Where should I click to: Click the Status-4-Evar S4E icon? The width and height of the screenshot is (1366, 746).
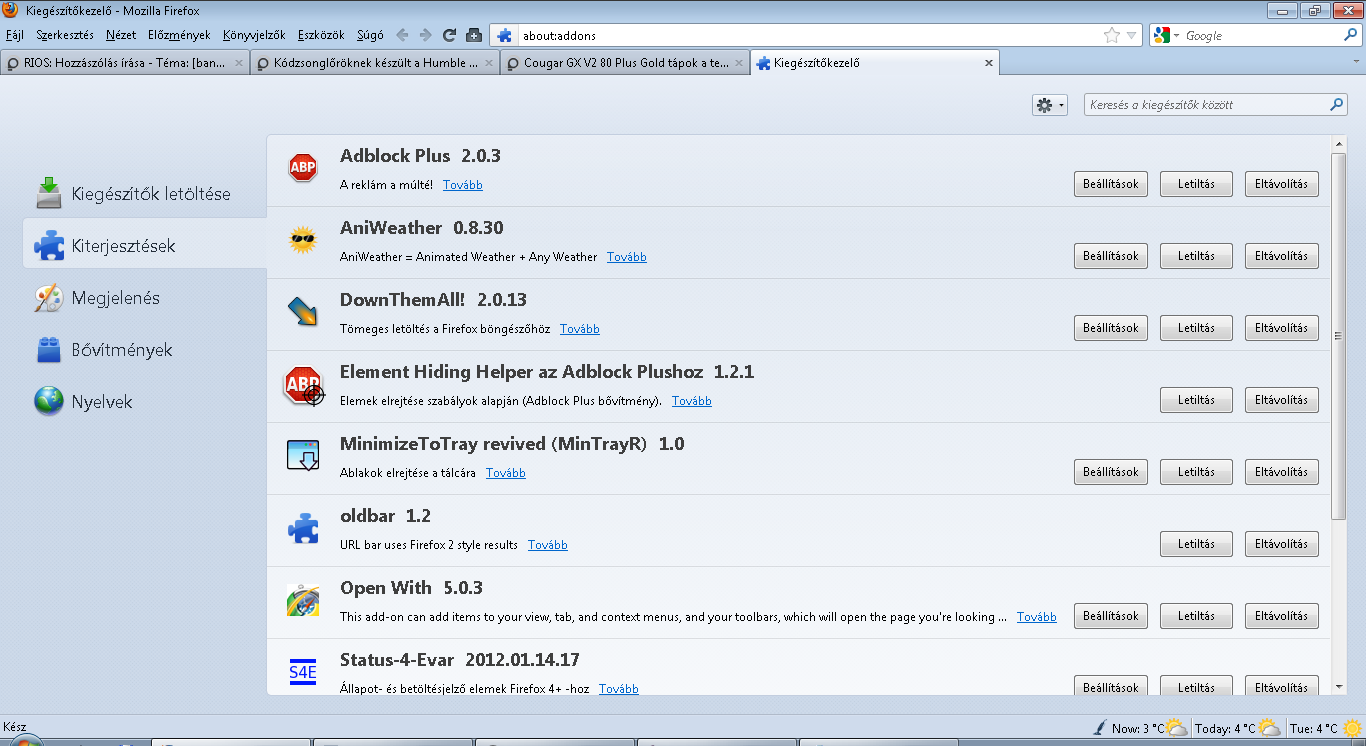coord(303,672)
